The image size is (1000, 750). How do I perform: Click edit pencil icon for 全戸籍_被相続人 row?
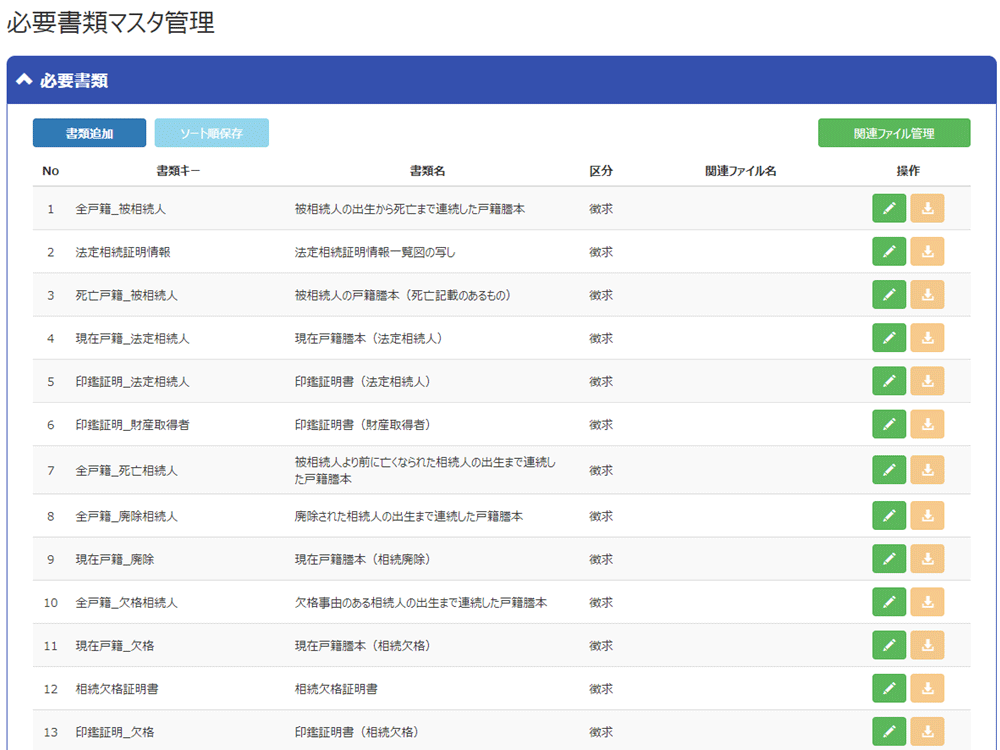click(889, 209)
